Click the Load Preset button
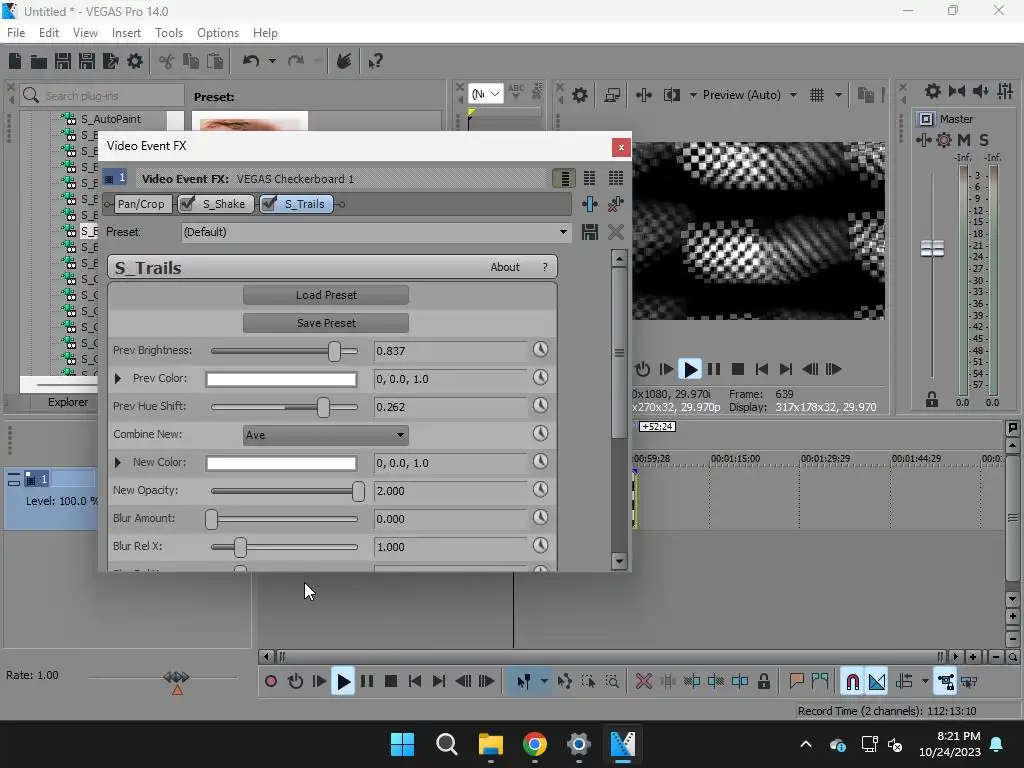This screenshot has height=768, width=1024. 326,295
